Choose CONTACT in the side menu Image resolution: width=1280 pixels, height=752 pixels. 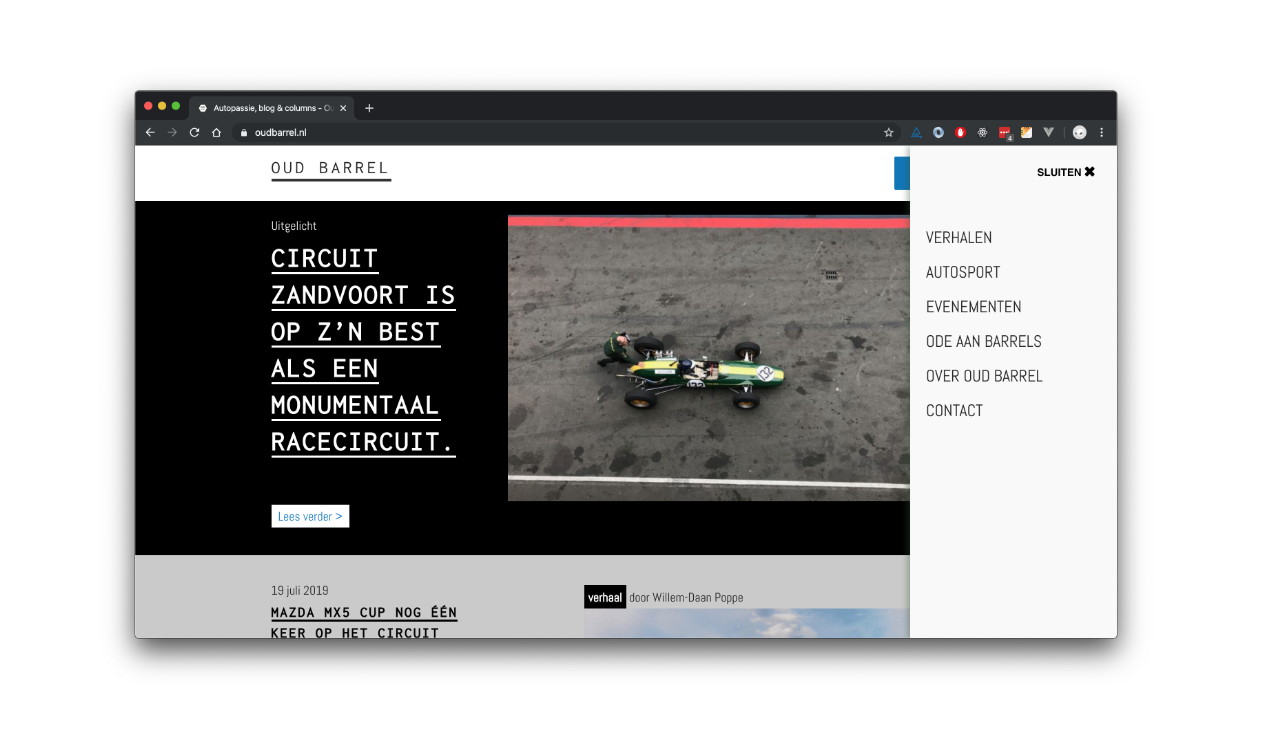[x=954, y=410]
